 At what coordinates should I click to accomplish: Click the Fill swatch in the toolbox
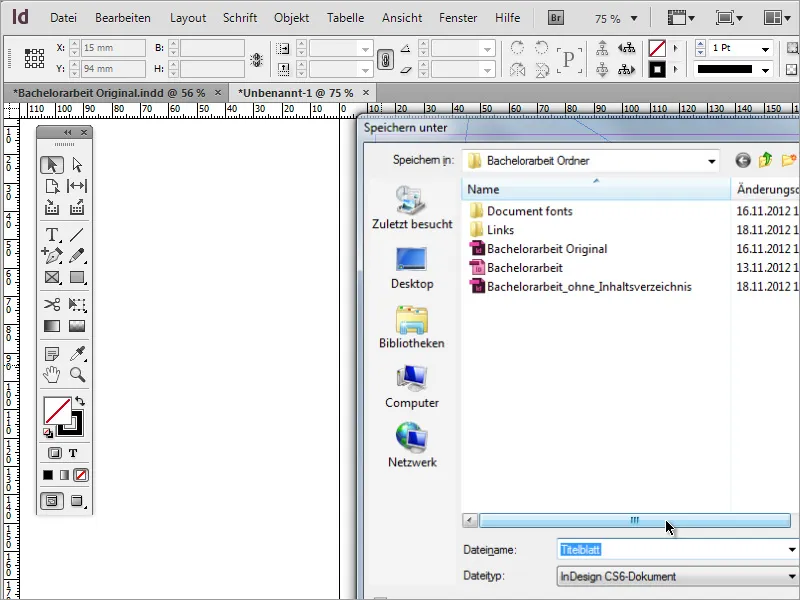tap(58, 411)
